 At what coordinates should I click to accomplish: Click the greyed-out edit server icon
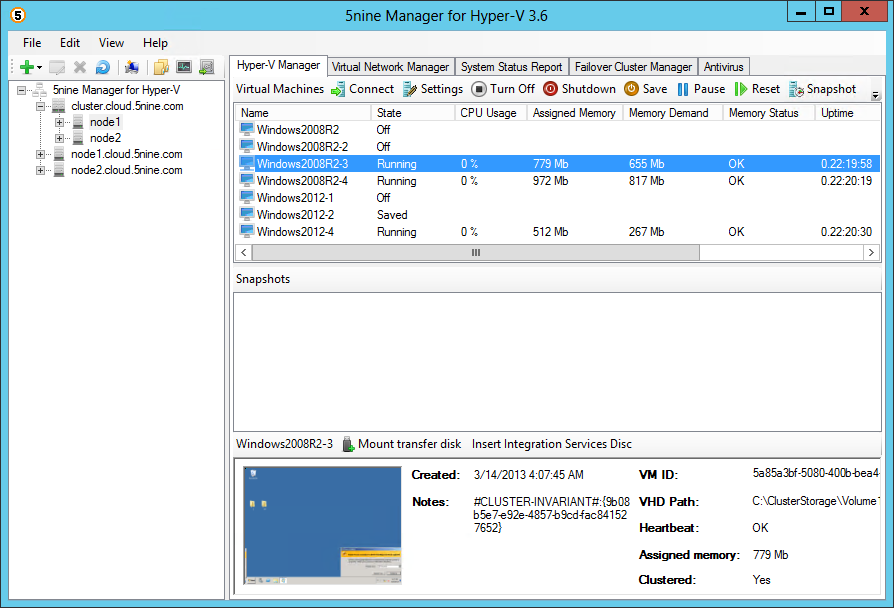pyautogui.click(x=57, y=67)
